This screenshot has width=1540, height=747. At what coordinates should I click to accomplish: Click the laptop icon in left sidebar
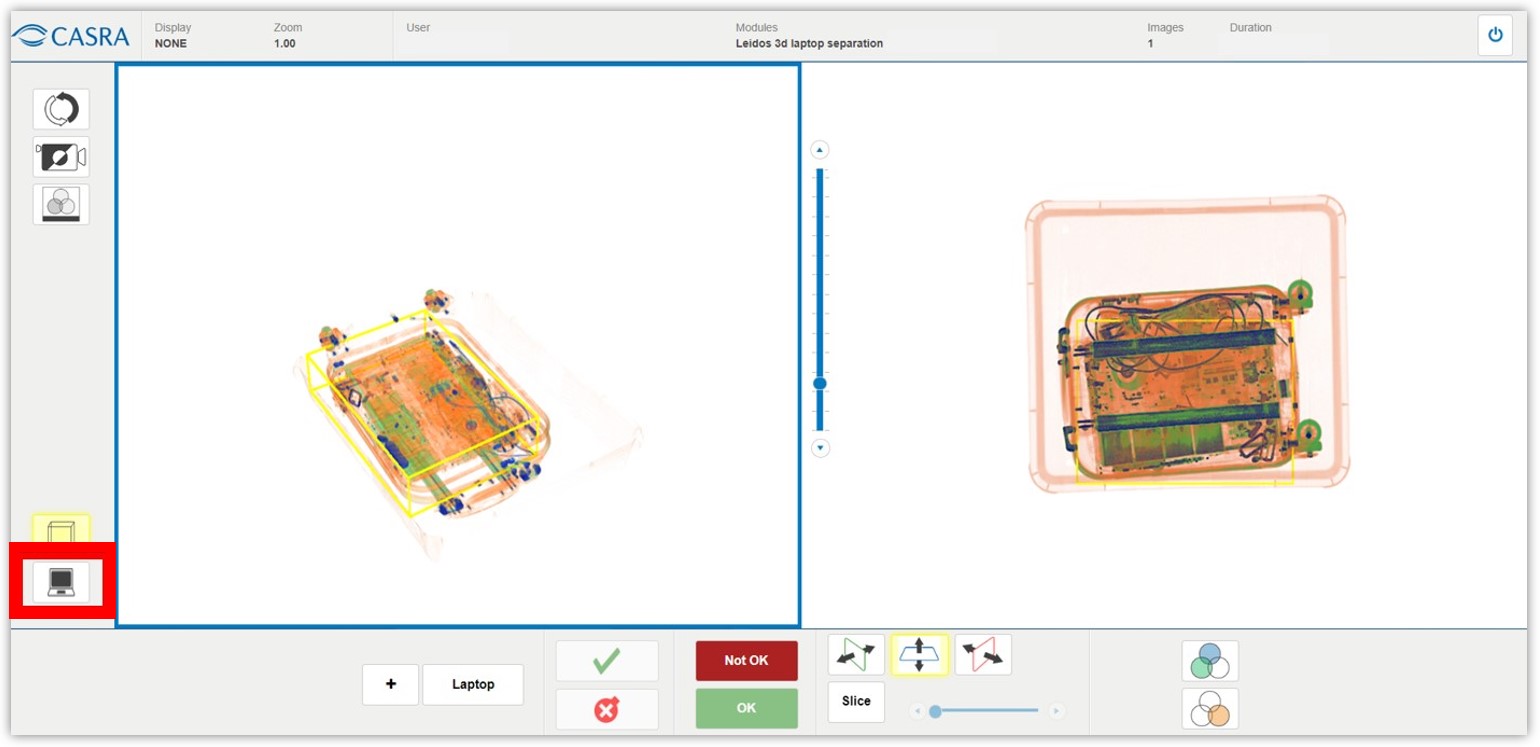coord(61,582)
